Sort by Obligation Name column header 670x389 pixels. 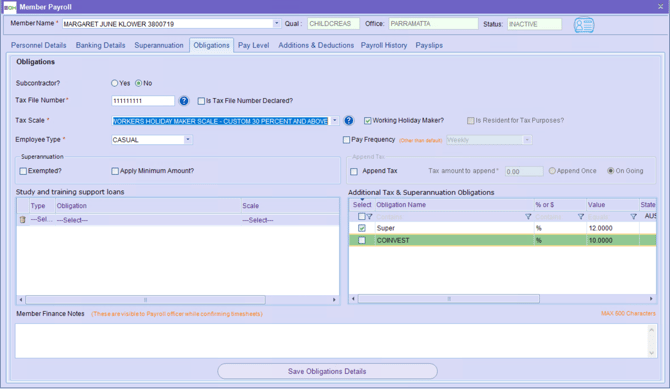454,205
